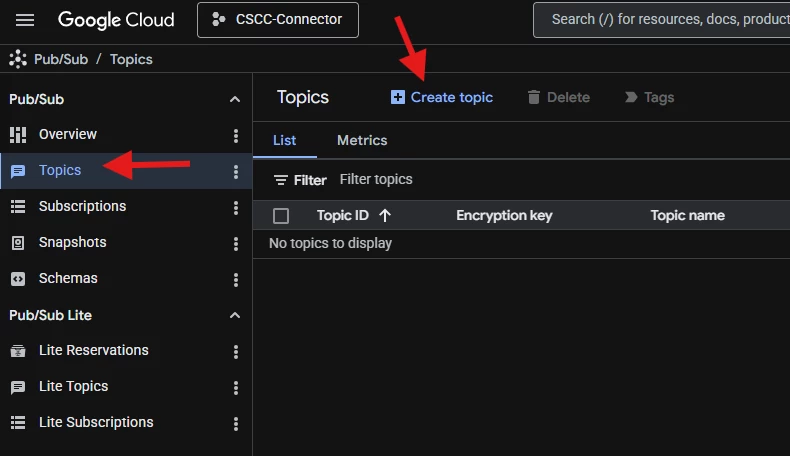Open Lite Reservations in the sidebar
Image resolution: width=790 pixels, height=456 pixels.
94,350
